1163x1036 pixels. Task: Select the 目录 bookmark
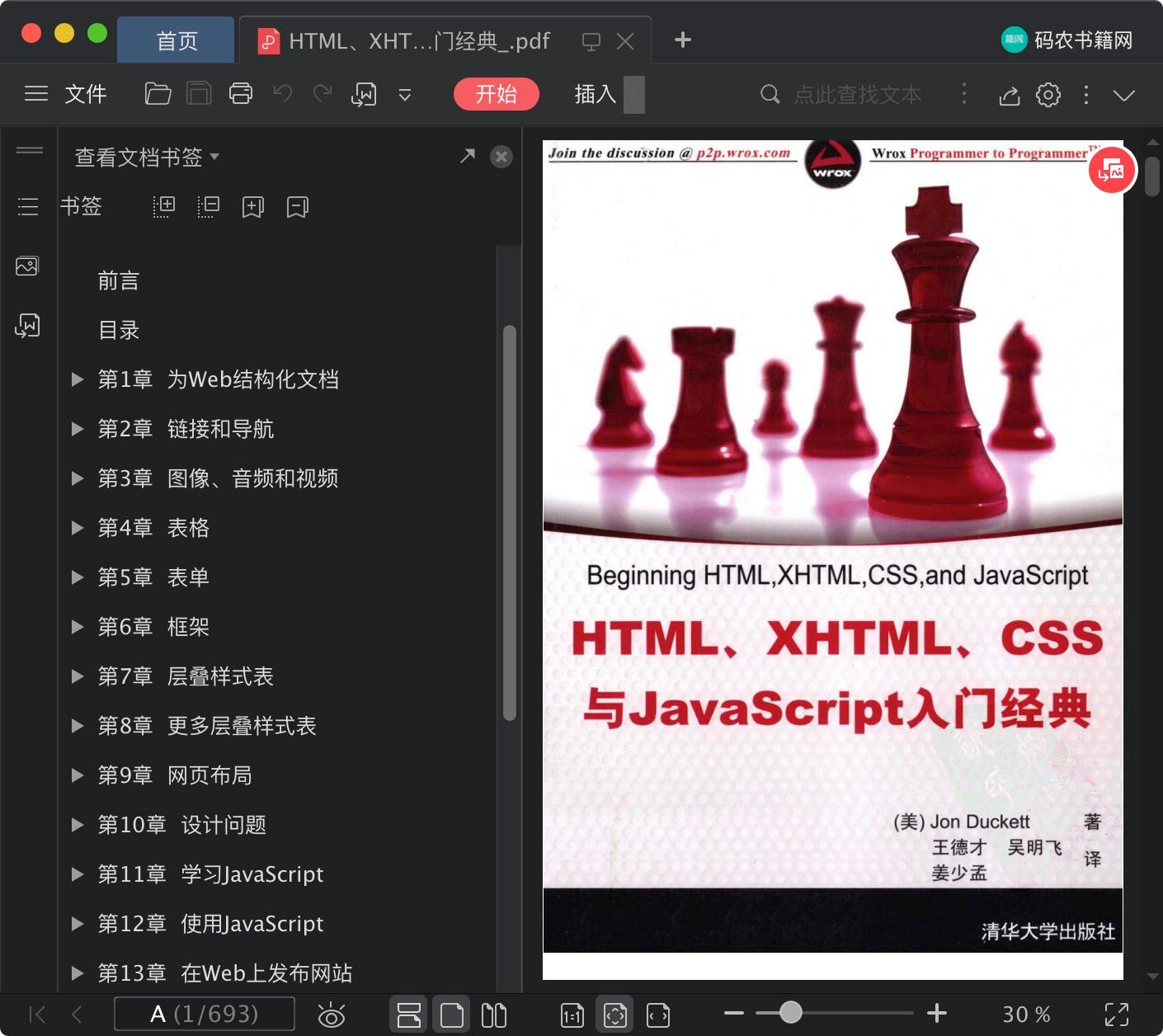click(119, 330)
